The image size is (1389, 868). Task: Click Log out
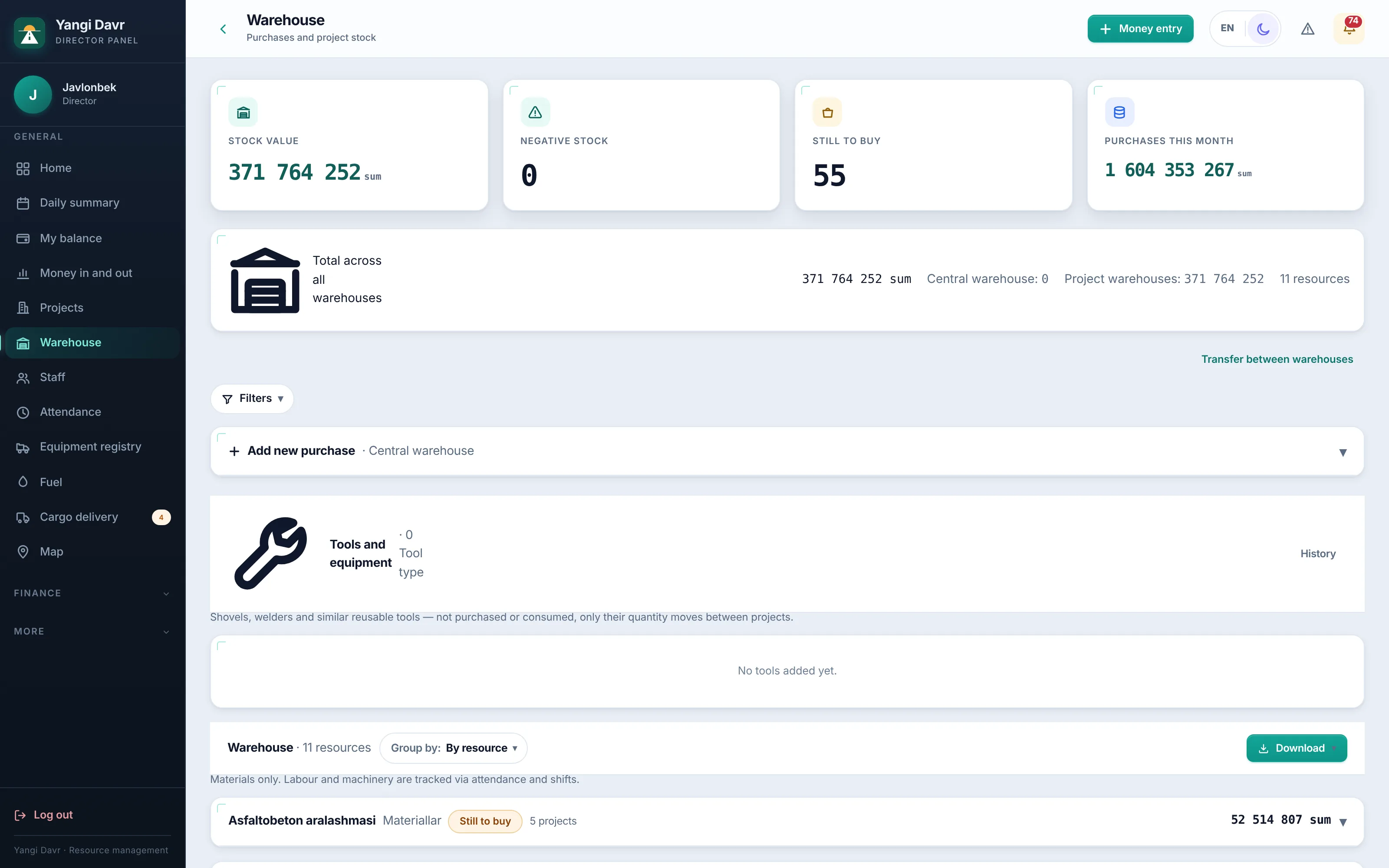coord(43,815)
